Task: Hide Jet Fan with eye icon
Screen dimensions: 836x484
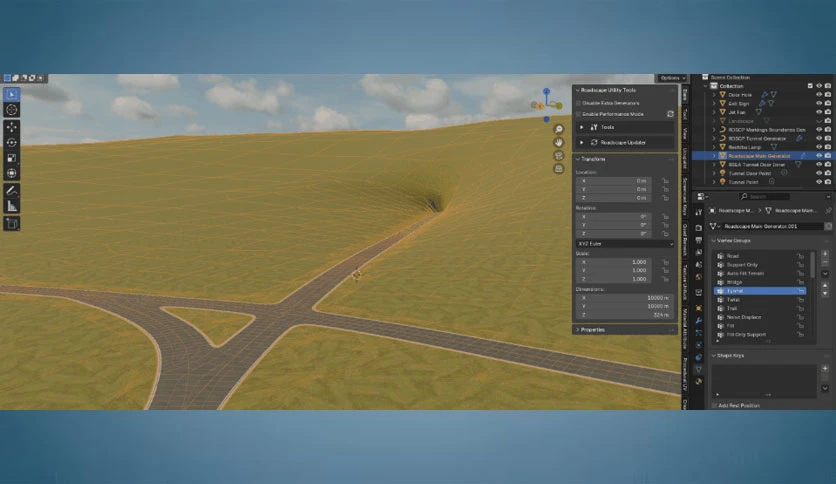Action: (819, 112)
